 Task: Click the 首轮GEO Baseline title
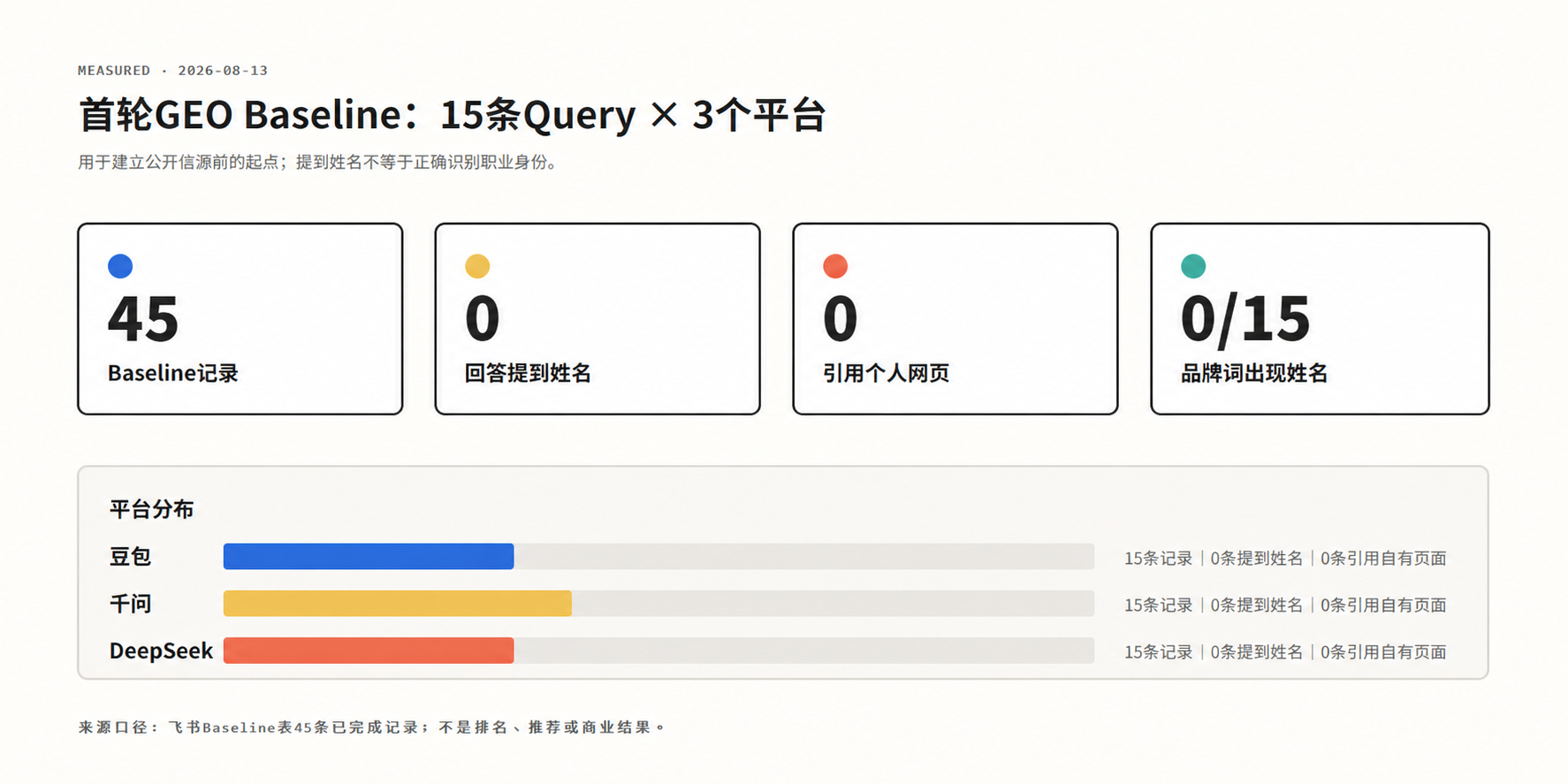[452, 115]
